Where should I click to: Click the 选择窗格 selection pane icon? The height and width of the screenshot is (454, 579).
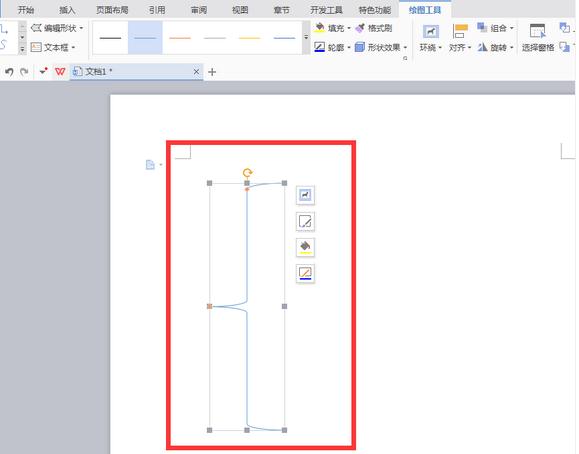(x=538, y=38)
